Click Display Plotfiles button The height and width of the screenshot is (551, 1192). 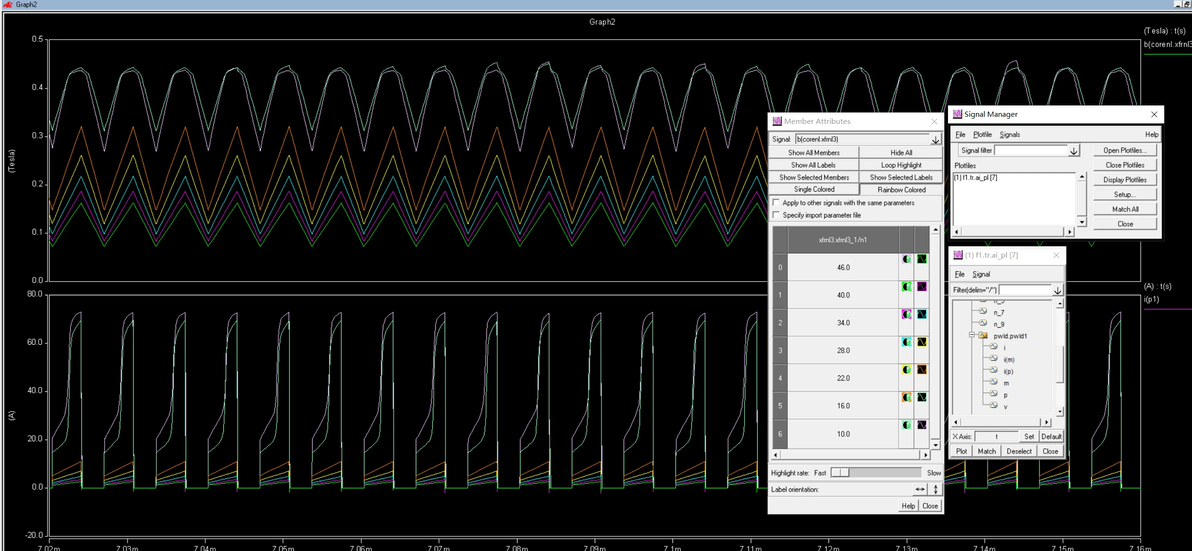coord(1125,180)
